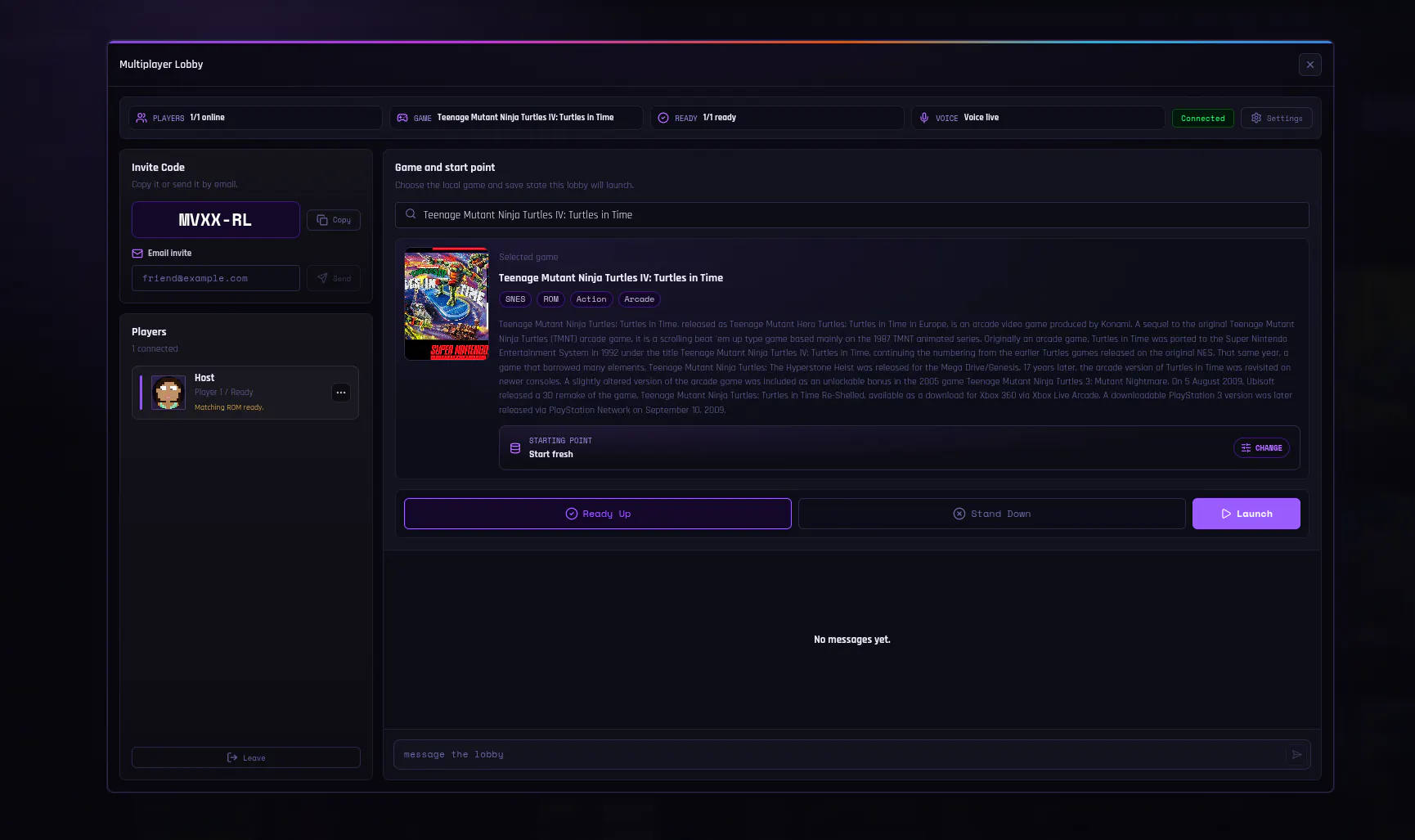Click the players group icon in status bar
Screen dimensions: 1415x840
point(141,118)
